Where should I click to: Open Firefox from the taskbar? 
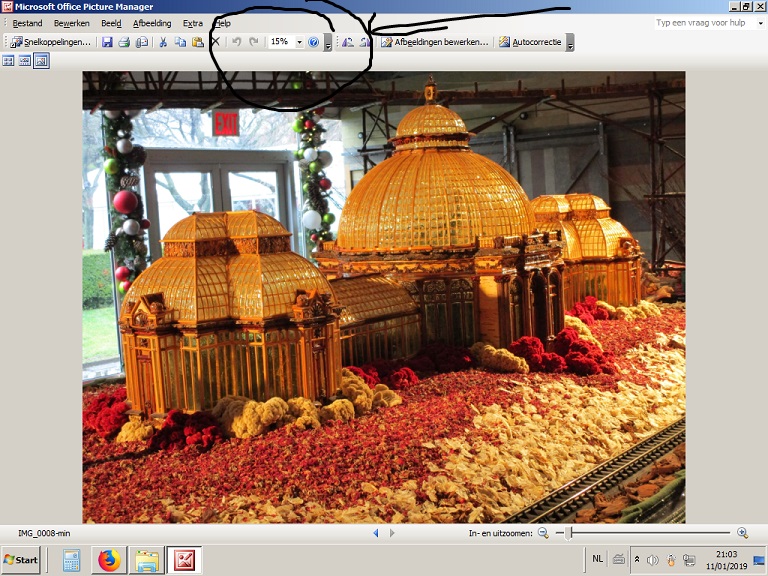[x=109, y=560]
